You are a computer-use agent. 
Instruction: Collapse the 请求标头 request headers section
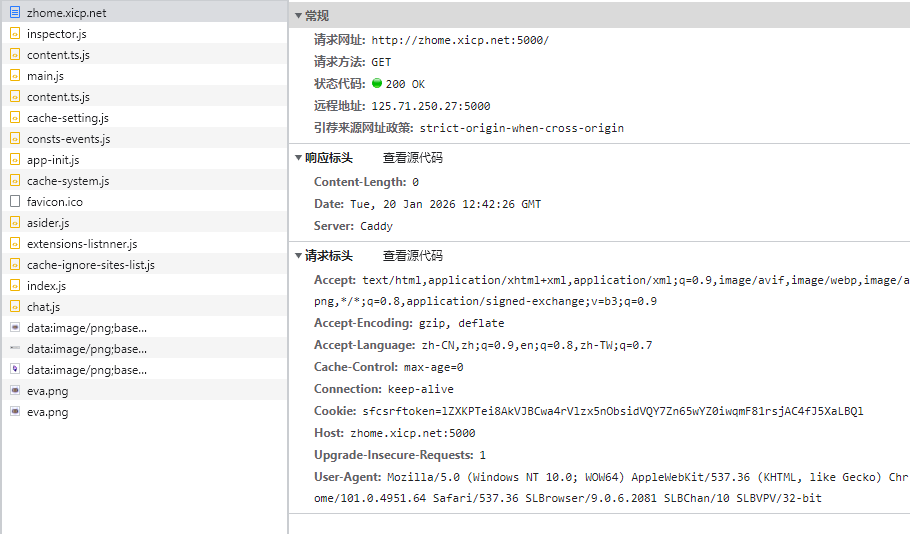(299, 256)
